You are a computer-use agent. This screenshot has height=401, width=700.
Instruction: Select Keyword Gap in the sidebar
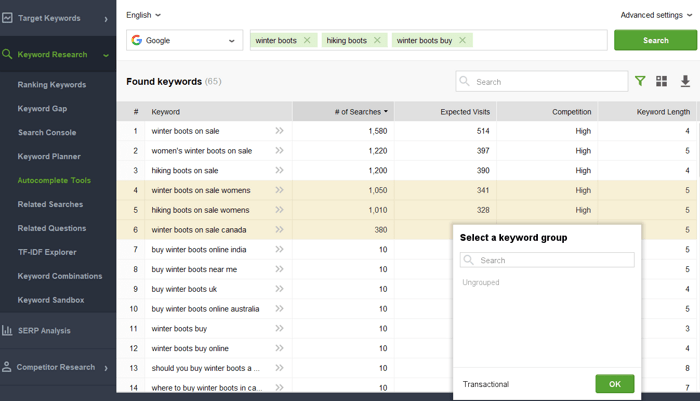pyautogui.click(x=42, y=109)
